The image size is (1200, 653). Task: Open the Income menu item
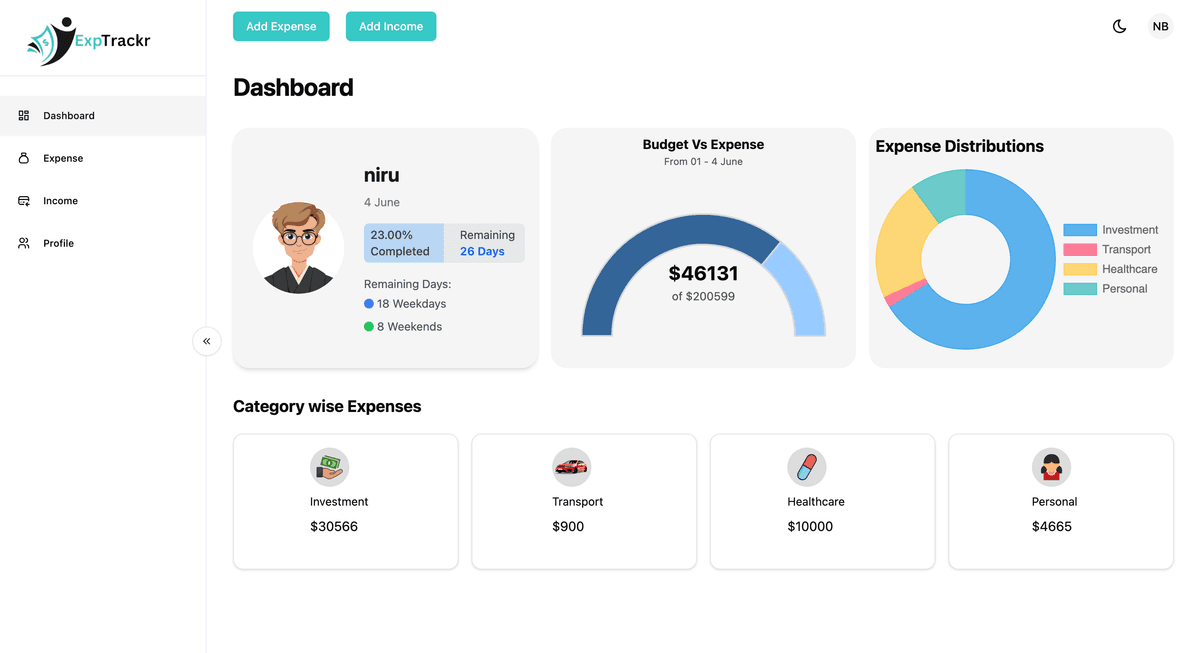tap(103, 201)
